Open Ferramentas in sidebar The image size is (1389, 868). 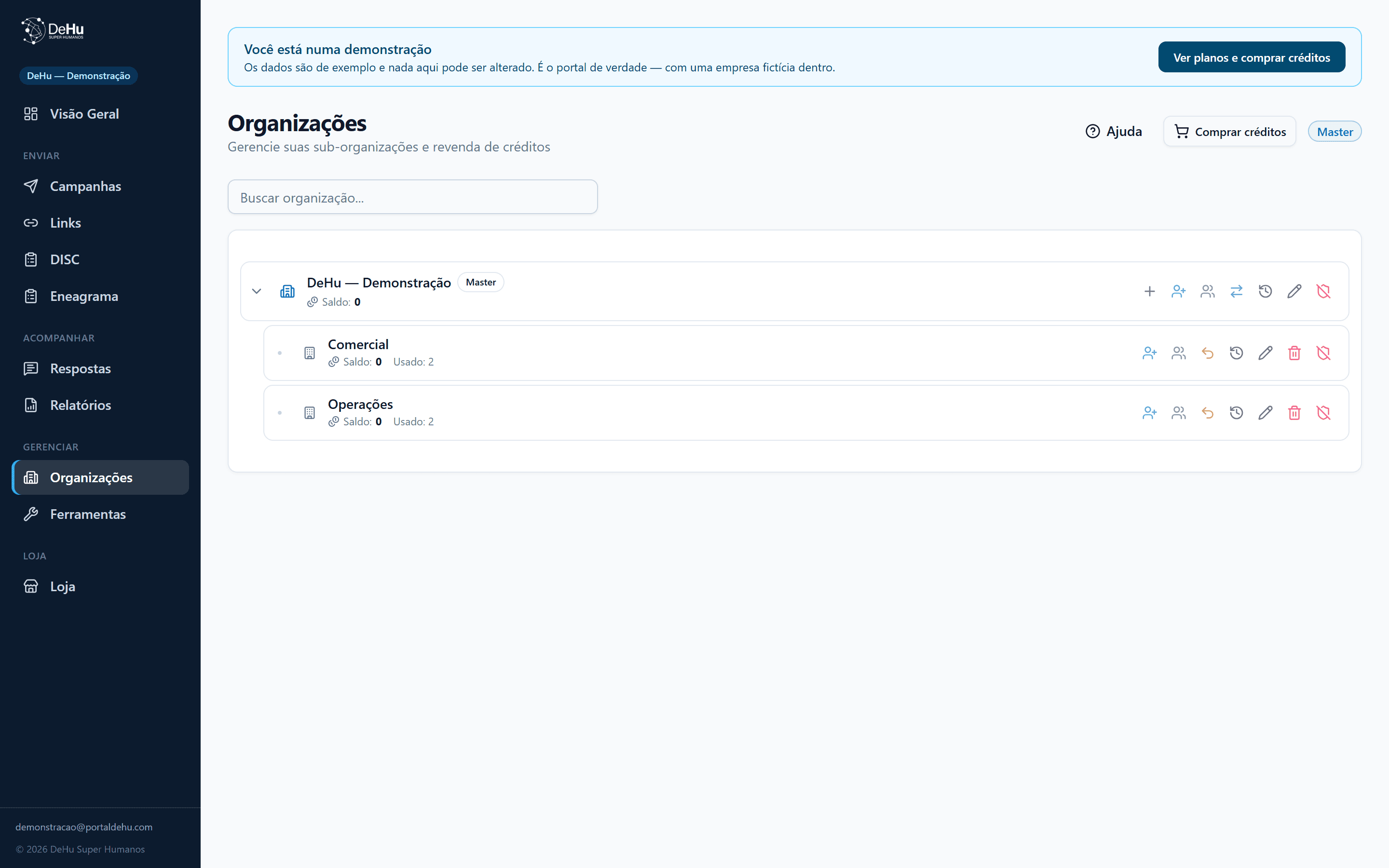click(100, 515)
